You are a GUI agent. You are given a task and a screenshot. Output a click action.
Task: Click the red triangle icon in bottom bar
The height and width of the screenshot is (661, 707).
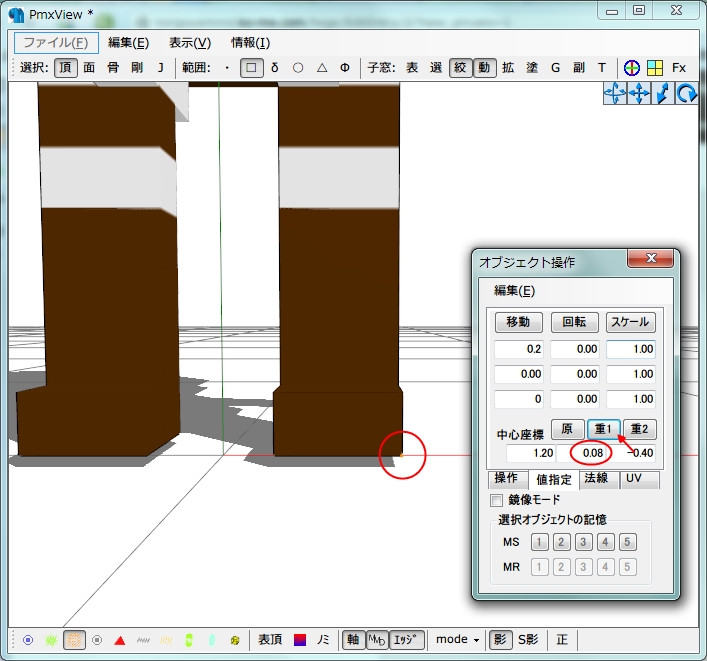coord(120,639)
